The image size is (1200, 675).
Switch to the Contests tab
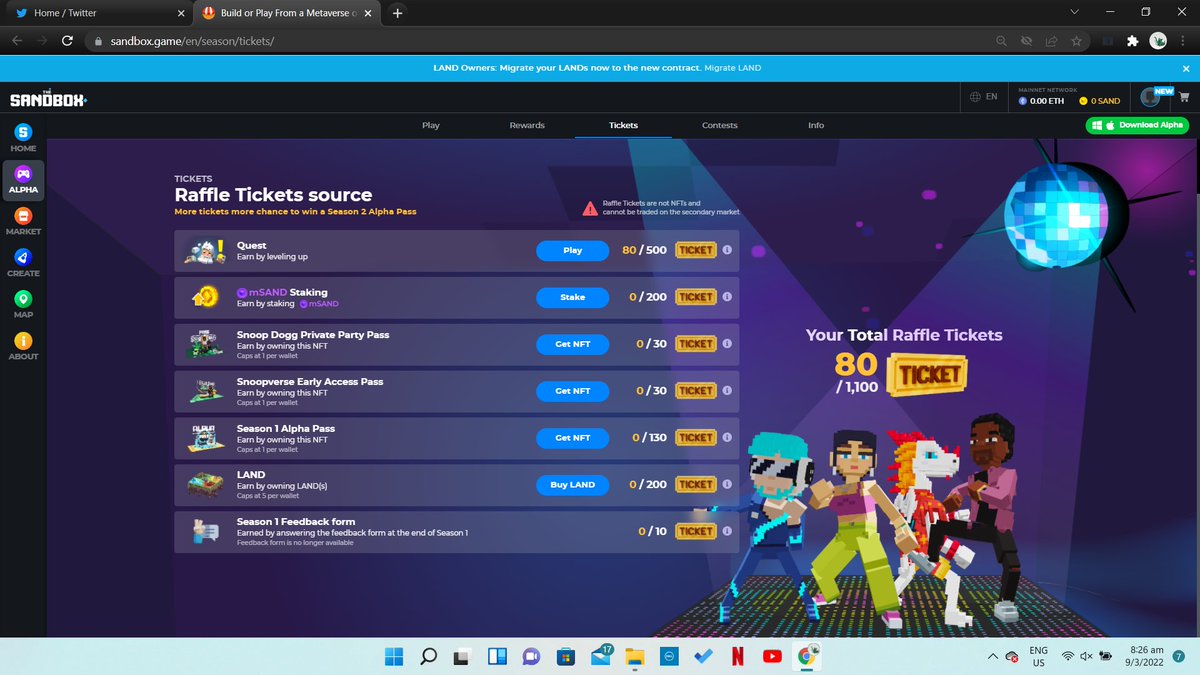point(720,125)
